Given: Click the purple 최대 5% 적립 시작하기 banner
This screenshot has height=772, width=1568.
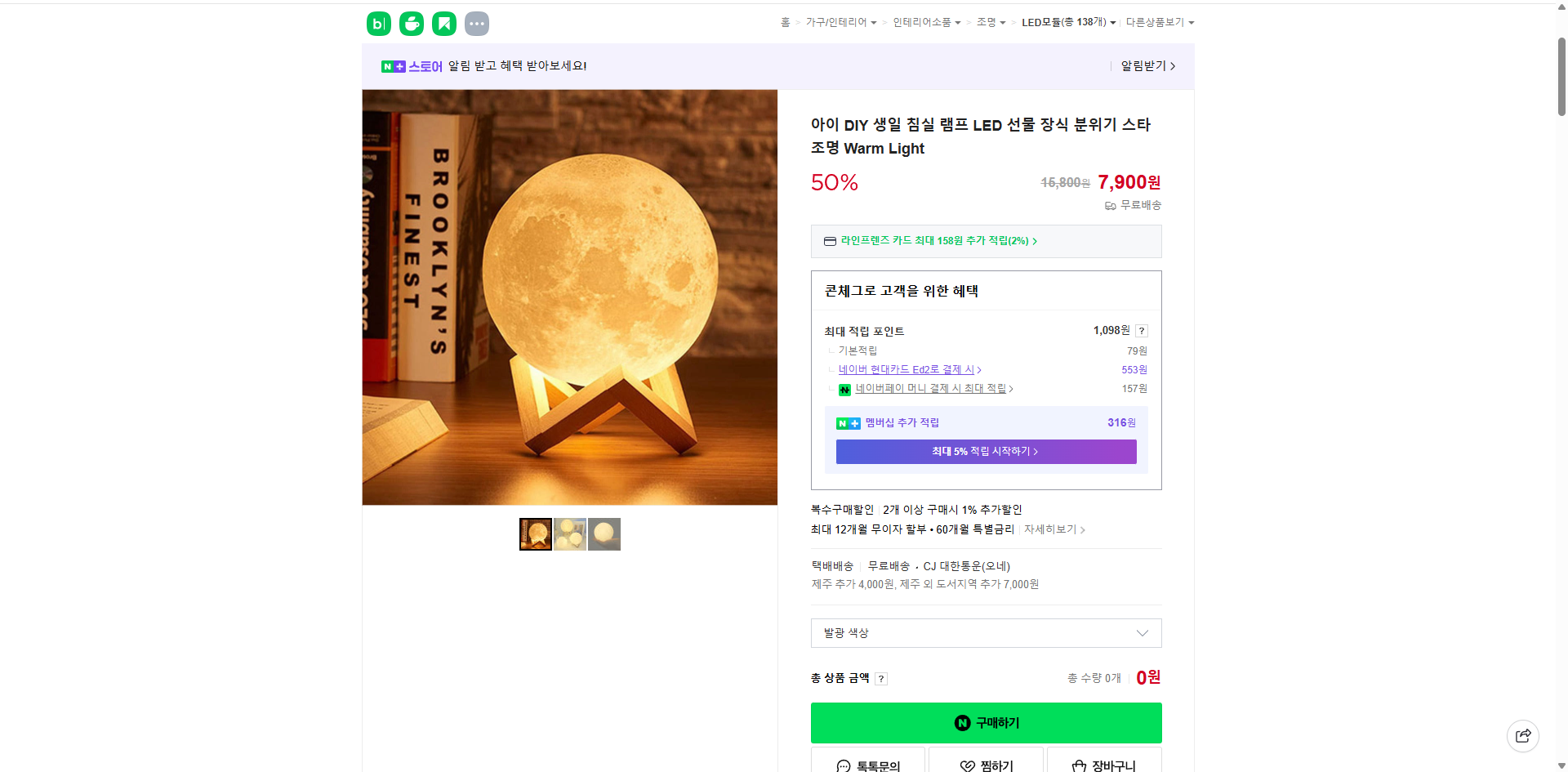Looking at the screenshot, I should pyautogui.click(x=986, y=451).
